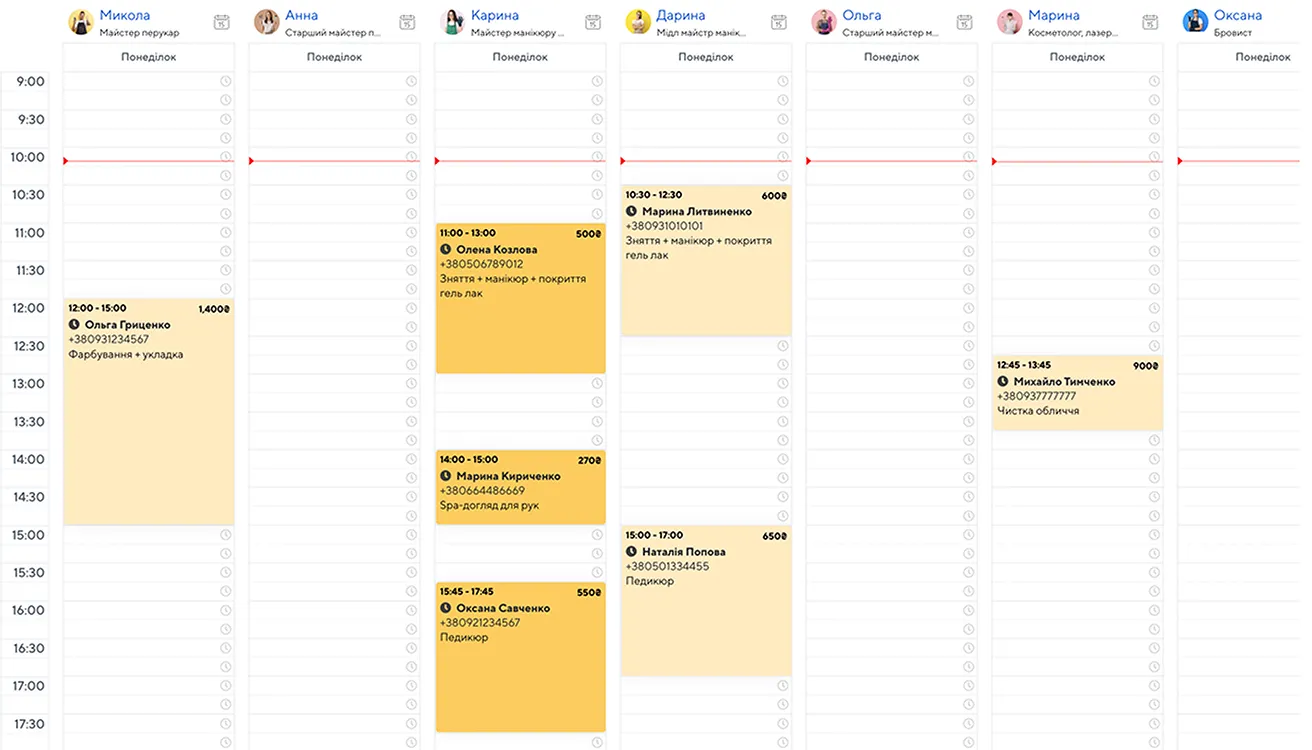Click the Понеділок header in Анна's column

(334, 57)
